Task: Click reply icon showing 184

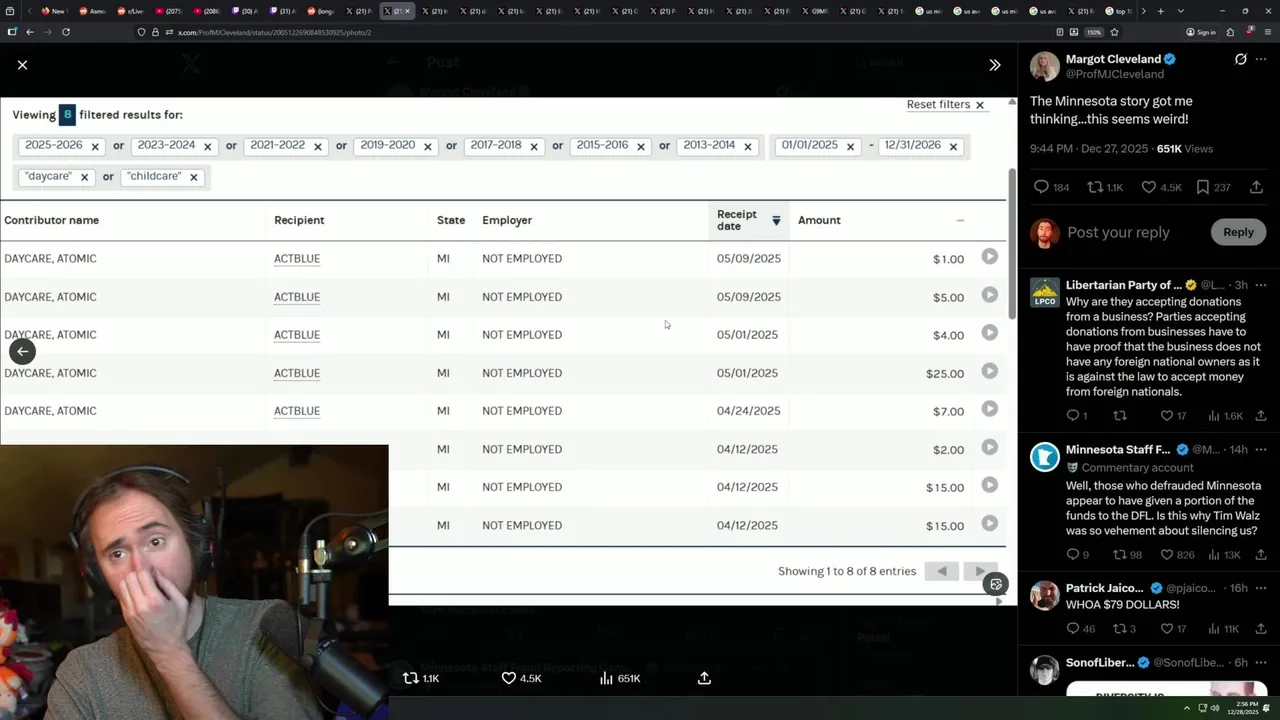Action: point(1041,187)
